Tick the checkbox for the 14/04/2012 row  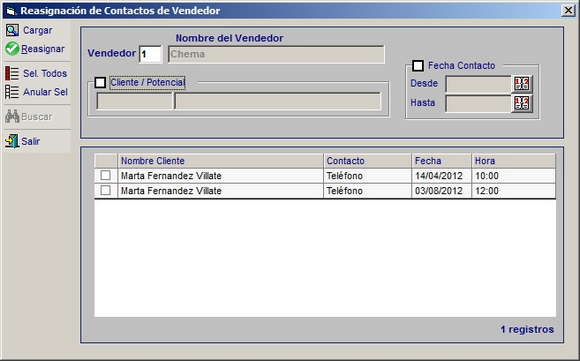coord(105,175)
